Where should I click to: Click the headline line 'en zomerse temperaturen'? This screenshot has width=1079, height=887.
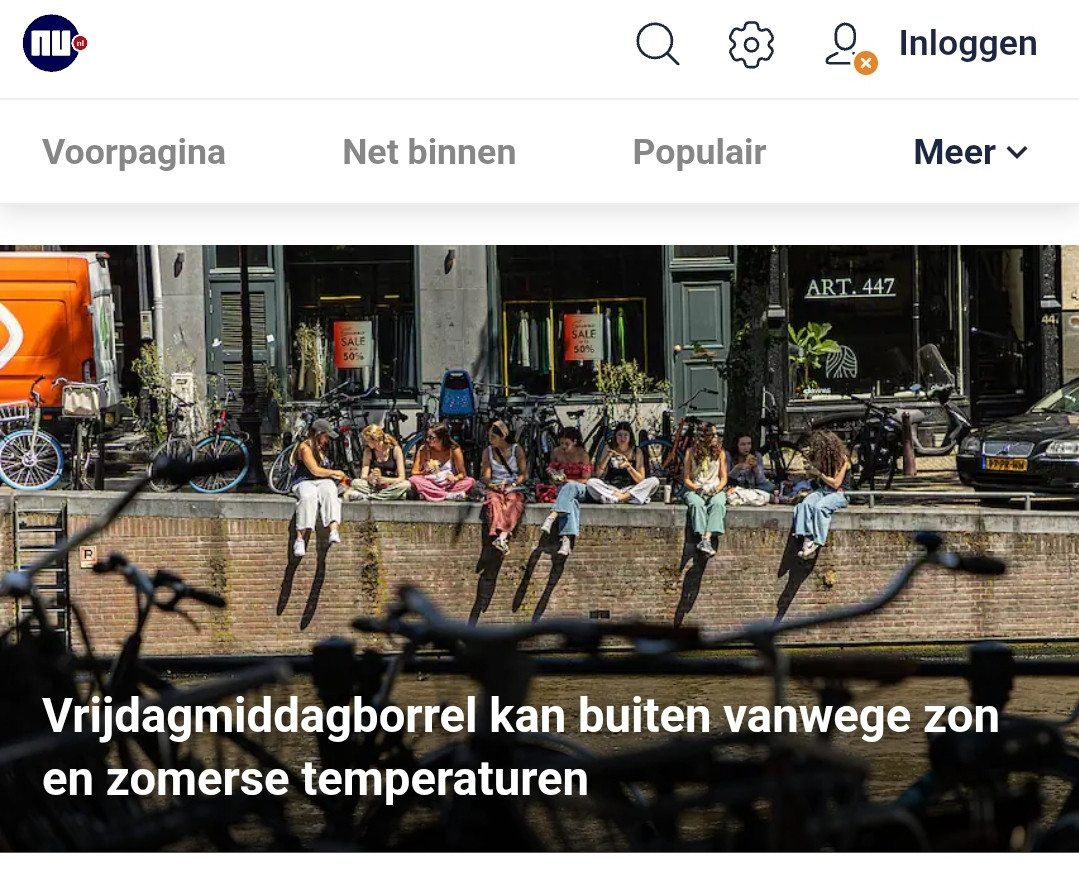pyautogui.click(x=315, y=778)
